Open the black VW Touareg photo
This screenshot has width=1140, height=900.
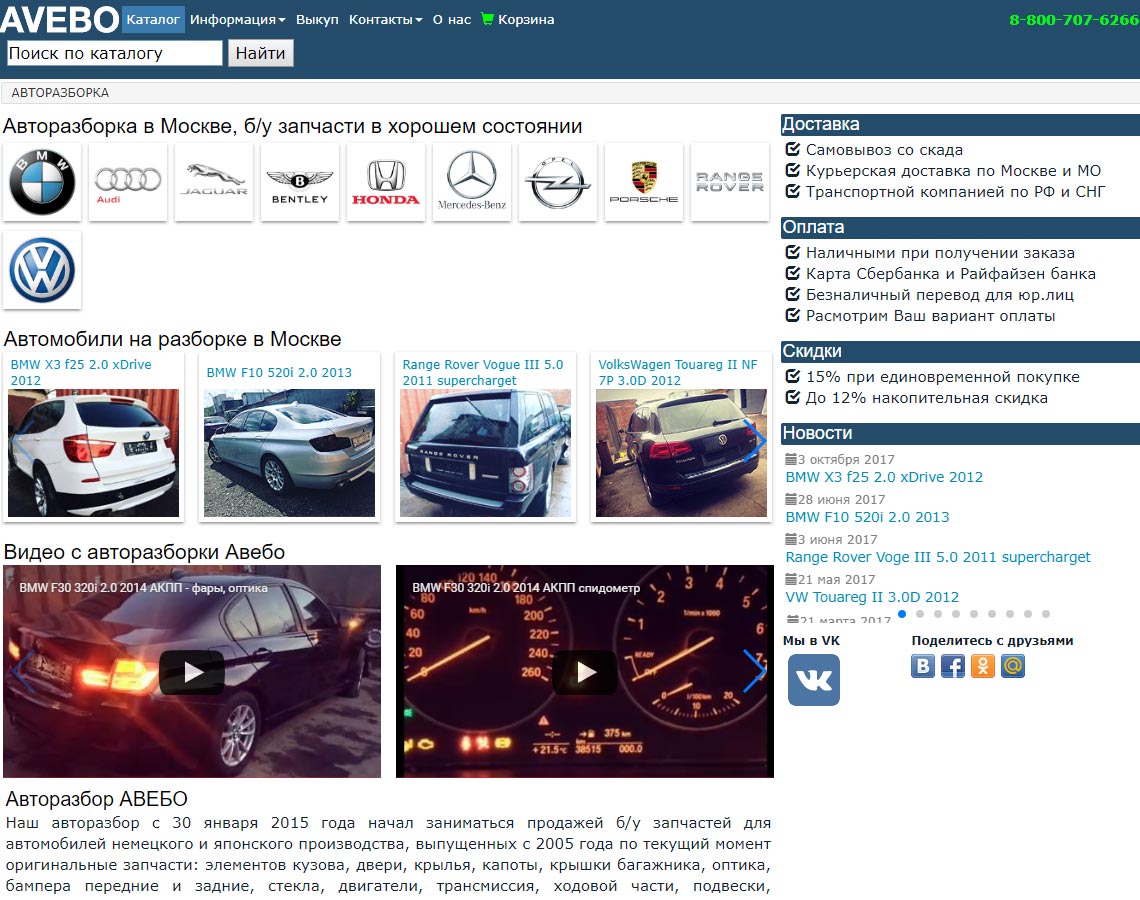tap(681, 453)
